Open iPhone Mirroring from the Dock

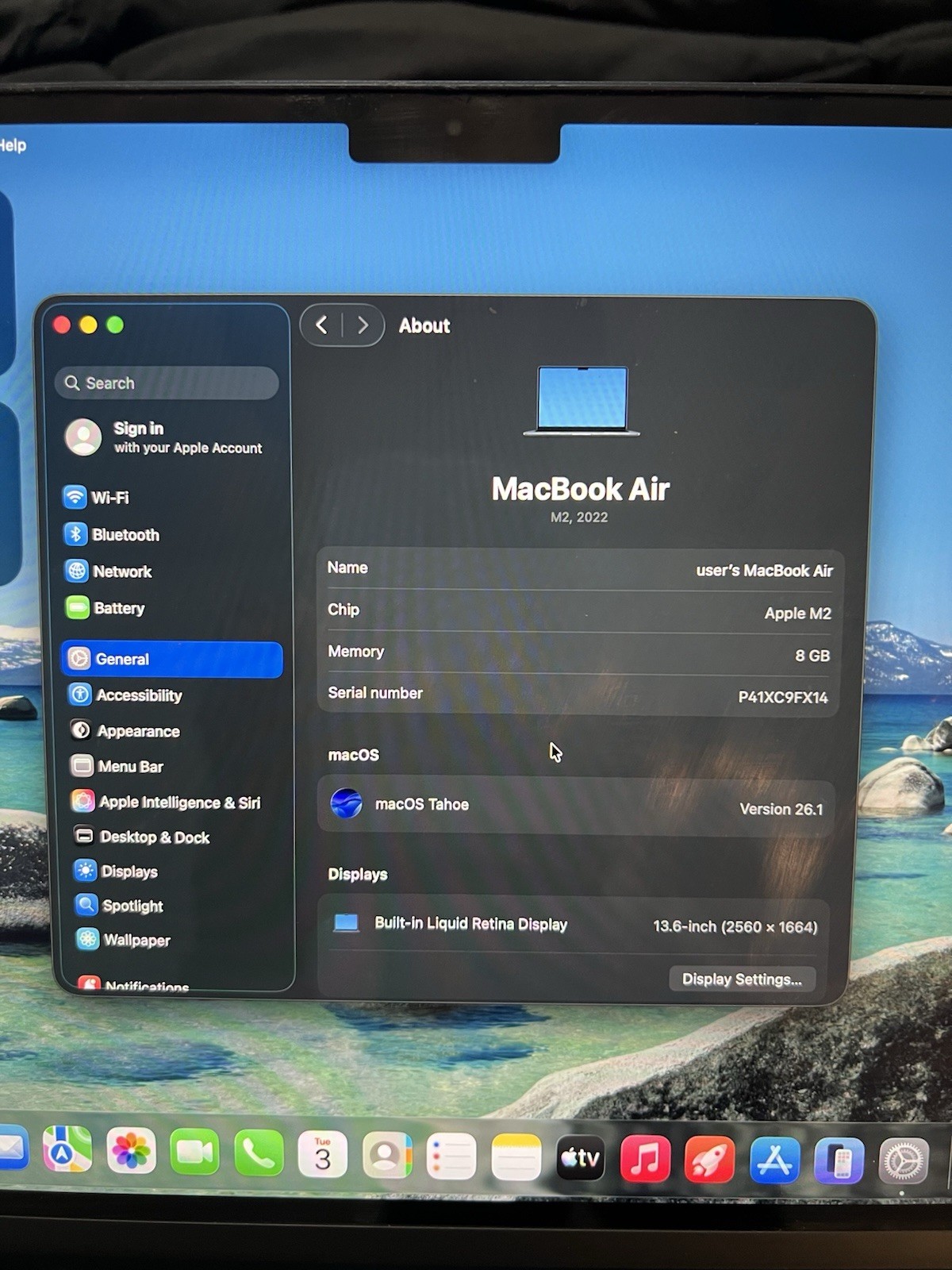(x=839, y=1161)
